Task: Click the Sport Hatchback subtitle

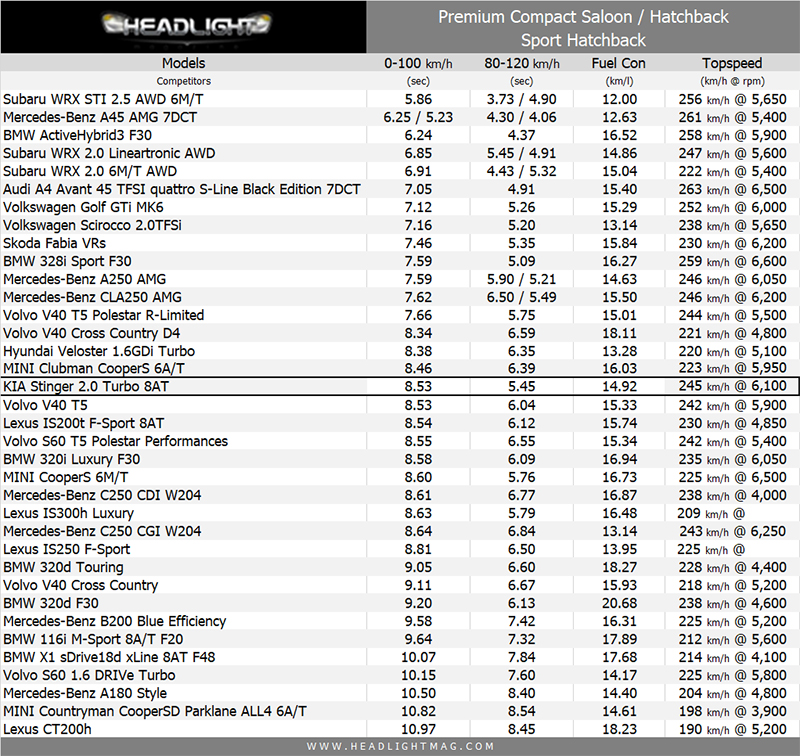Action: (583, 40)
